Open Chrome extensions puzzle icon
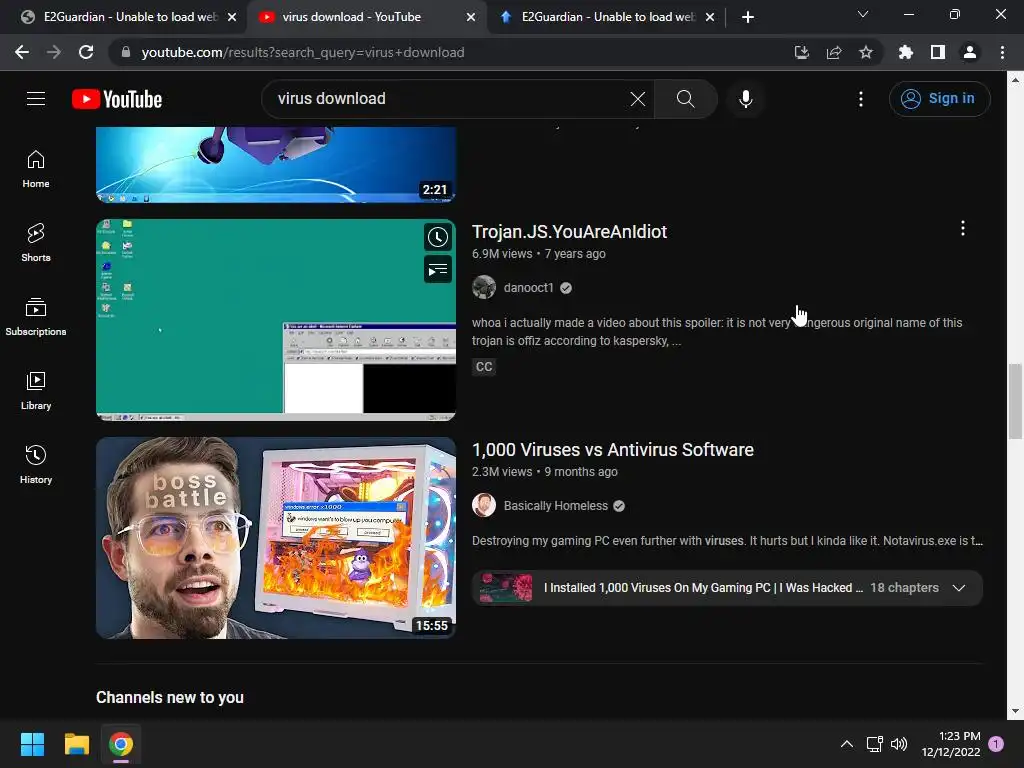Viewport: 1024px width, 768px height. click(906, 52)
